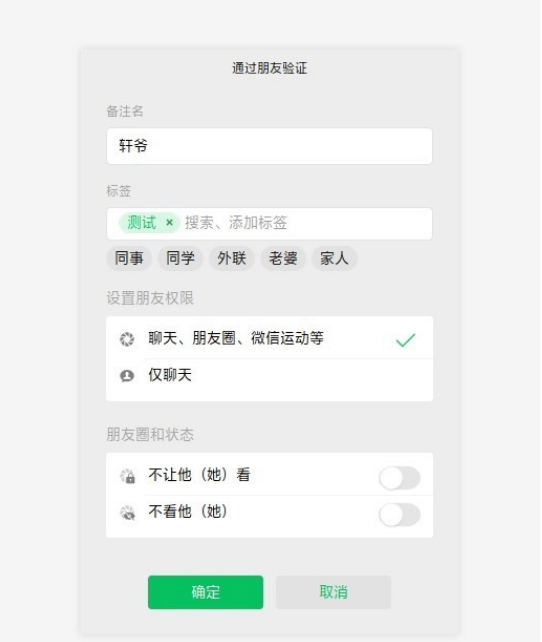The width and height of the screenshot is (542, 642).
Task: Add the 同事 tag
Action: tap(129, 258)
